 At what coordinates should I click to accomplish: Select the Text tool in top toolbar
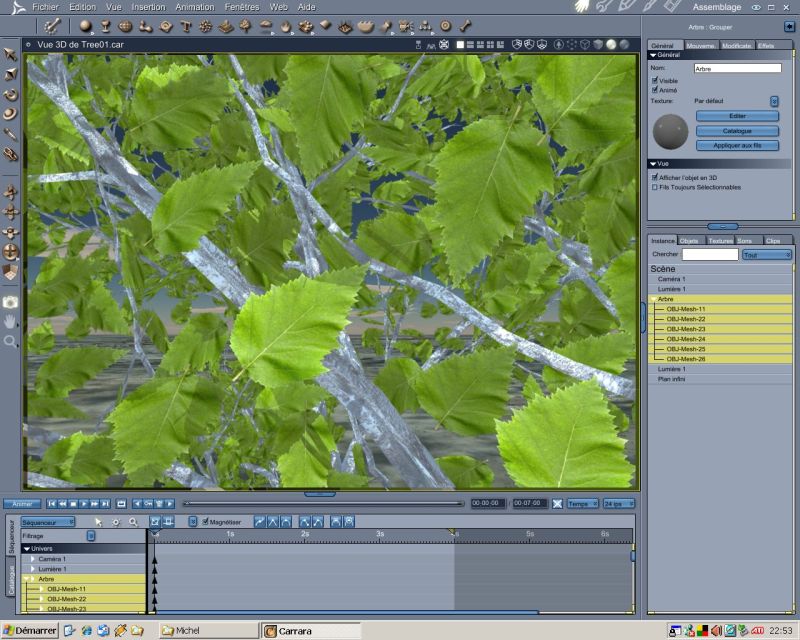[x=186, y=26]
